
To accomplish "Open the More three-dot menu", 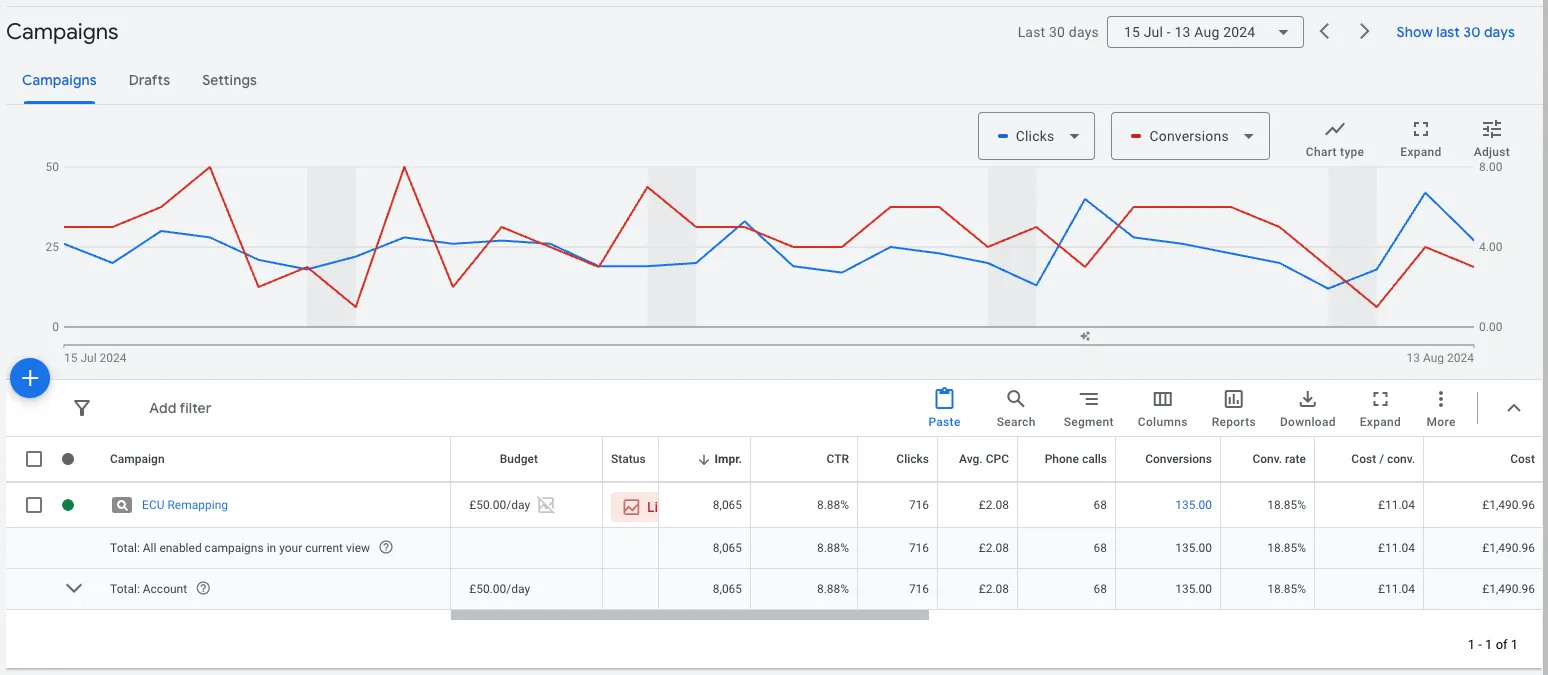I will [x=1440, y=400].
